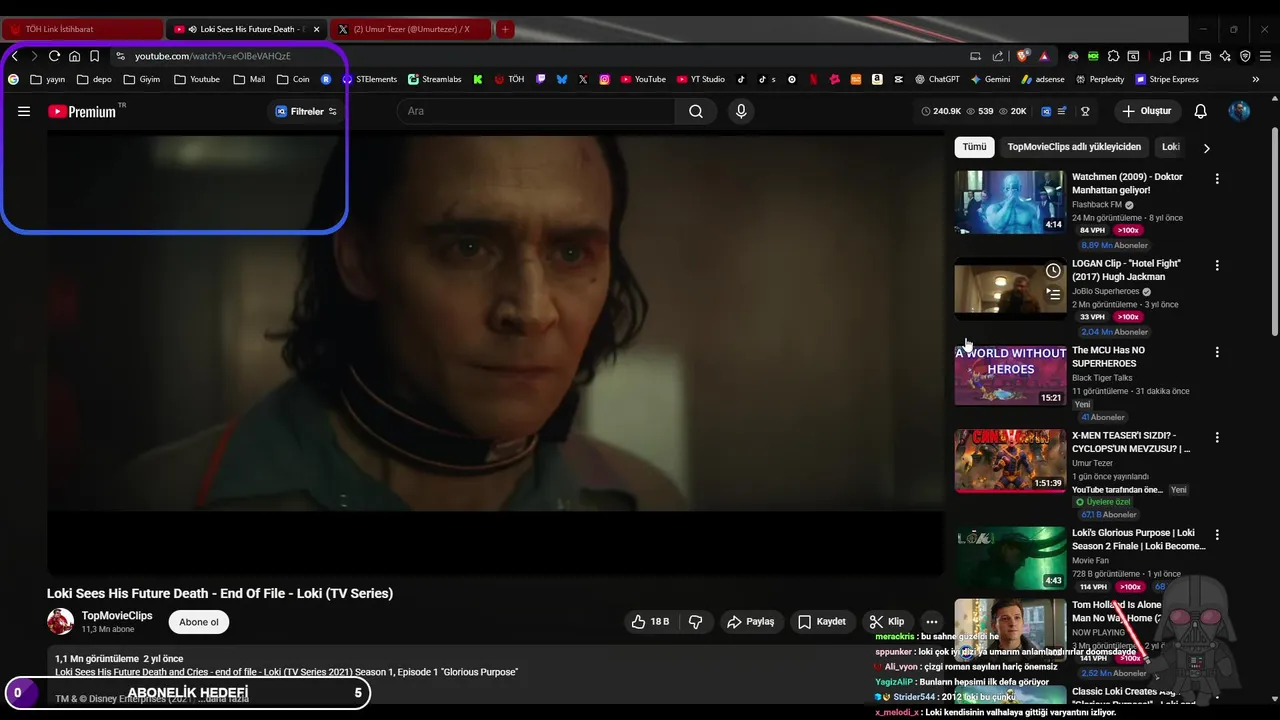The image size is (1280, 720).
Task: Open the ChatGPT bookmark
Action: coord(936,79)
